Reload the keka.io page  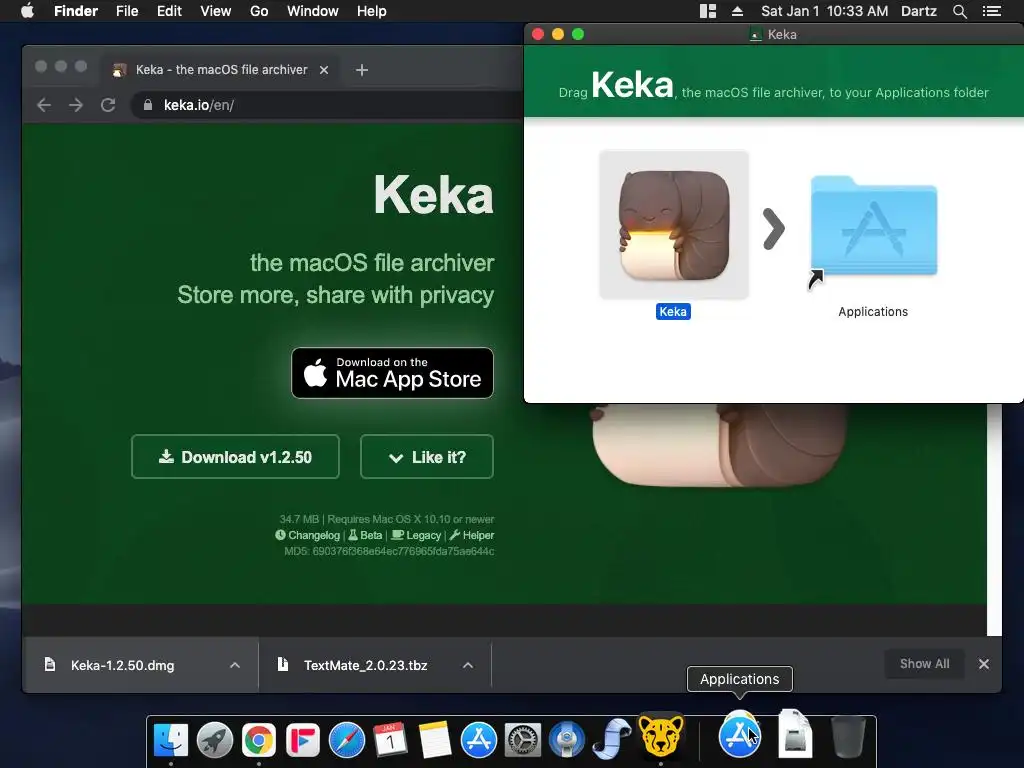[x=108, y=105]
